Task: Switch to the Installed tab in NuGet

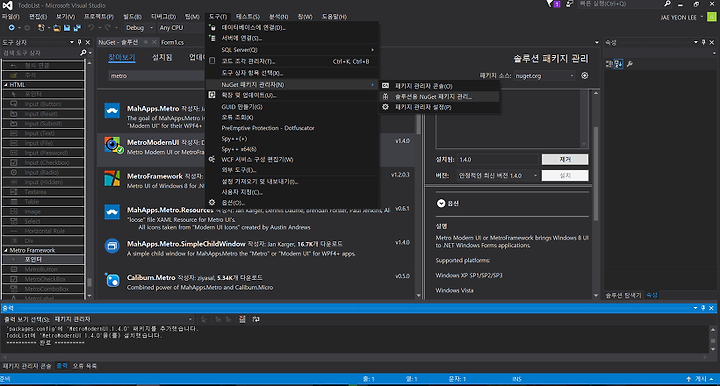Action: click(162, 58)
